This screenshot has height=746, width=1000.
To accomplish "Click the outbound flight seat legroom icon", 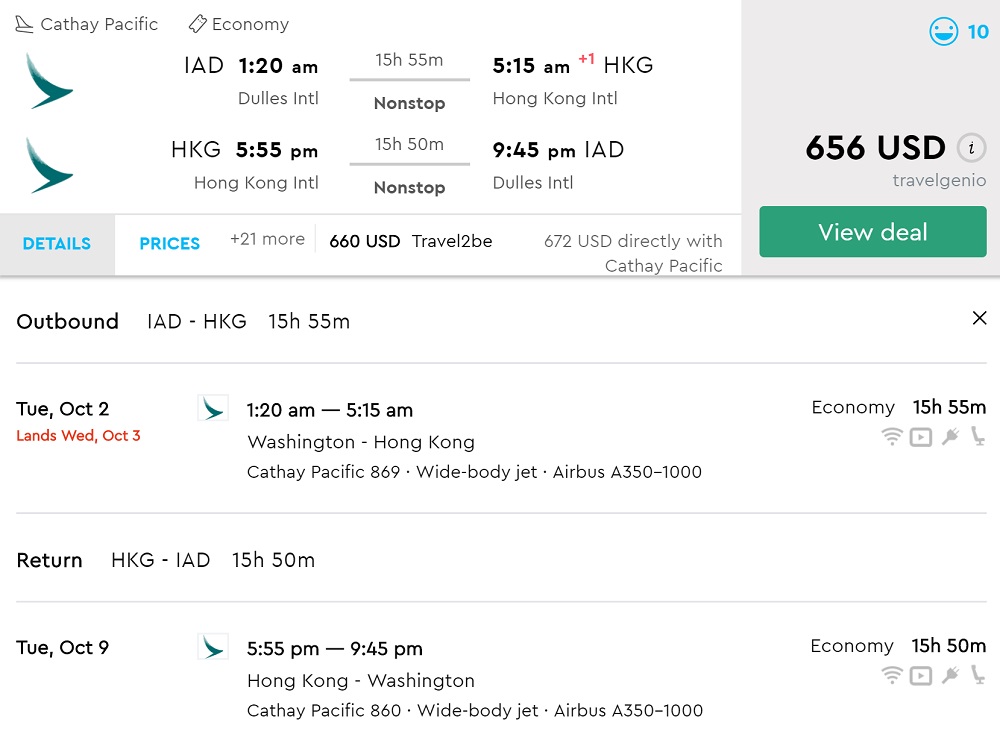I will tap(978, 436).
